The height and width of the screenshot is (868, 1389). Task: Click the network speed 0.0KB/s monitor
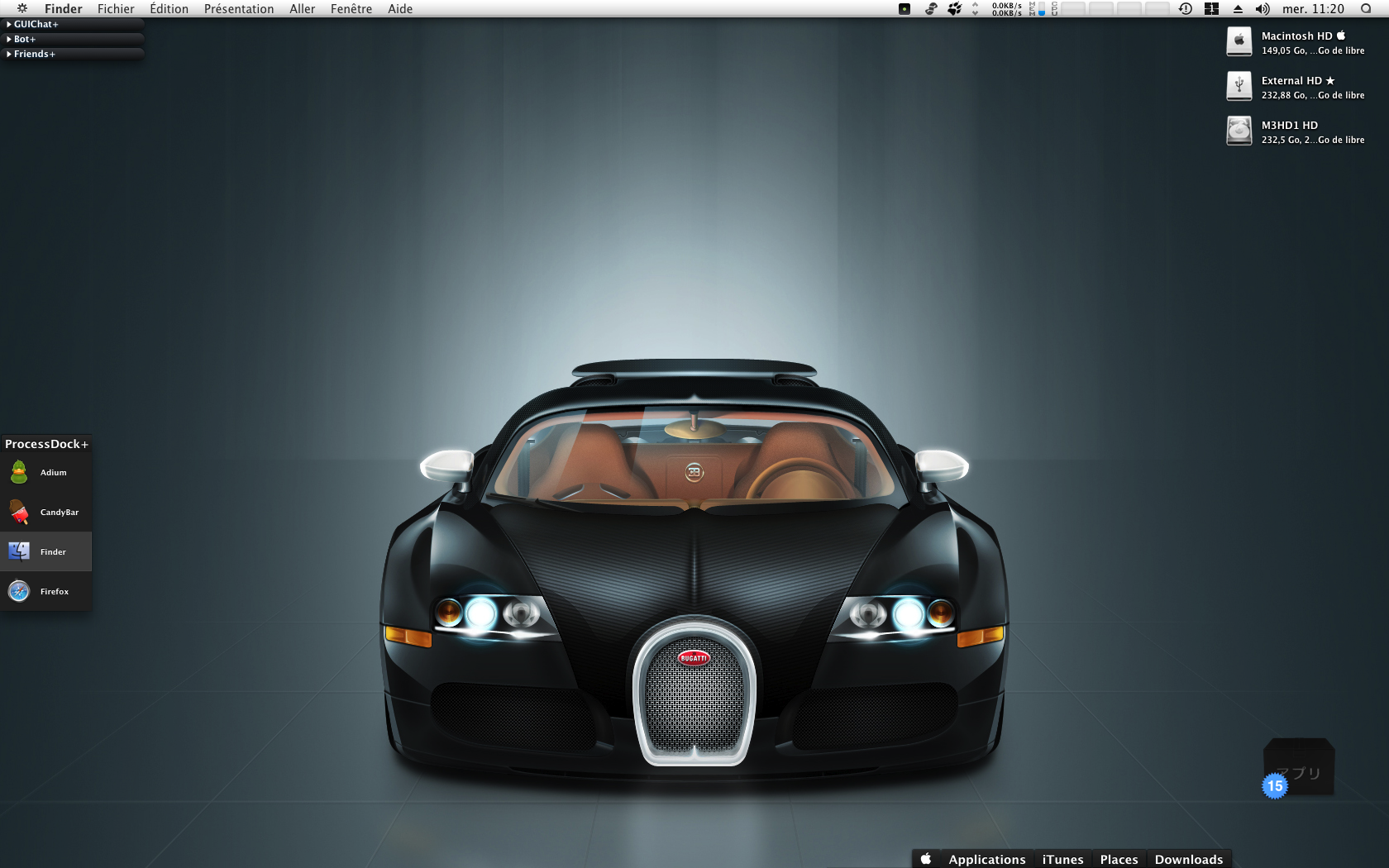click(1006, 9)
